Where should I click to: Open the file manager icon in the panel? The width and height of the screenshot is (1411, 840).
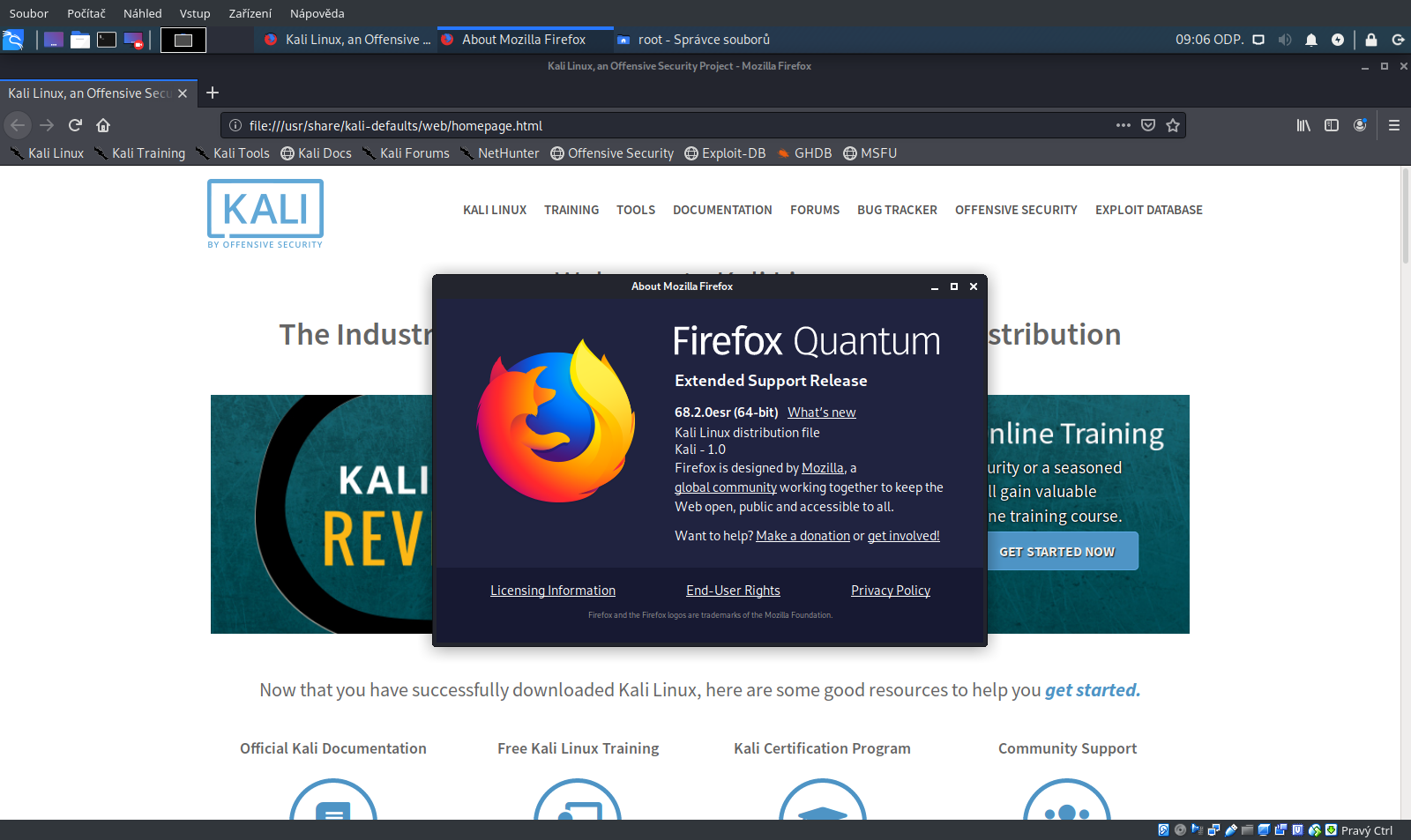click(x=79, y=40)
